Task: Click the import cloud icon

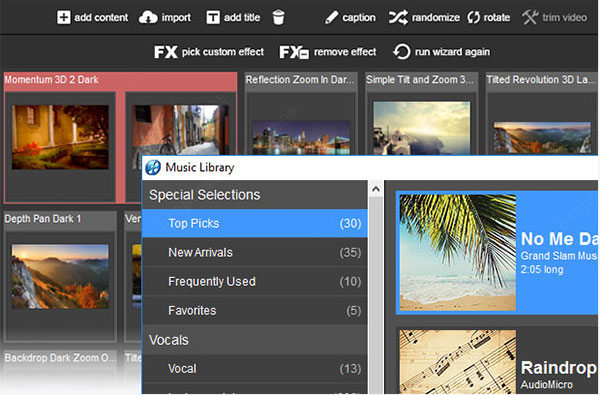Action: pyautogui.click(x=148, y=18)
